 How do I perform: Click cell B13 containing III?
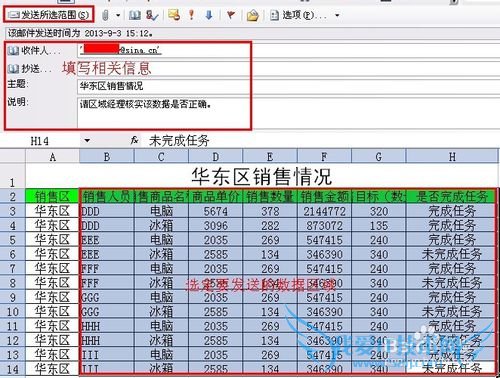pyautogui.click(x=107, y=355)
